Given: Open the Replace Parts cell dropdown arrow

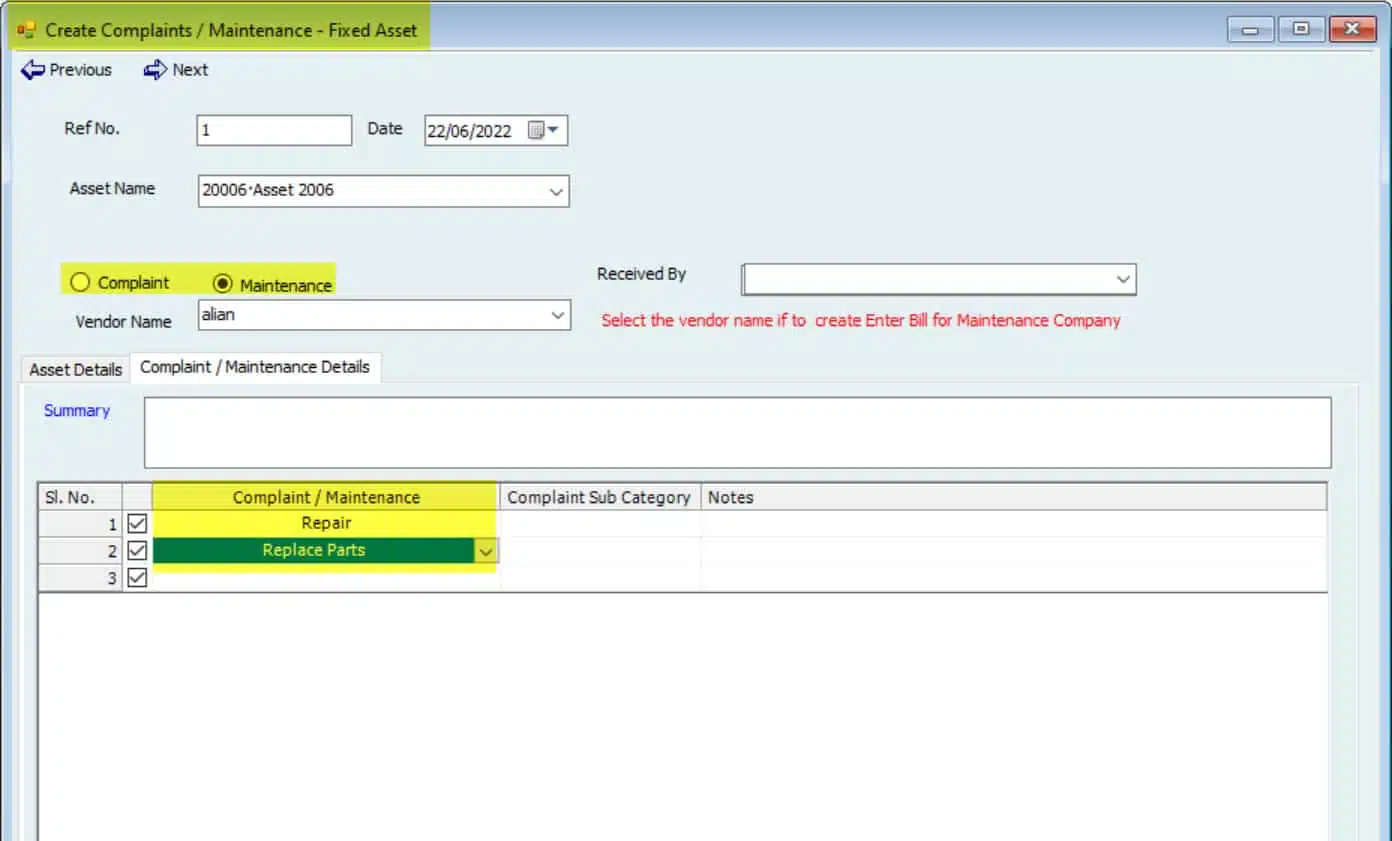Looking at the screenshot, I should (x=486, y=551).
